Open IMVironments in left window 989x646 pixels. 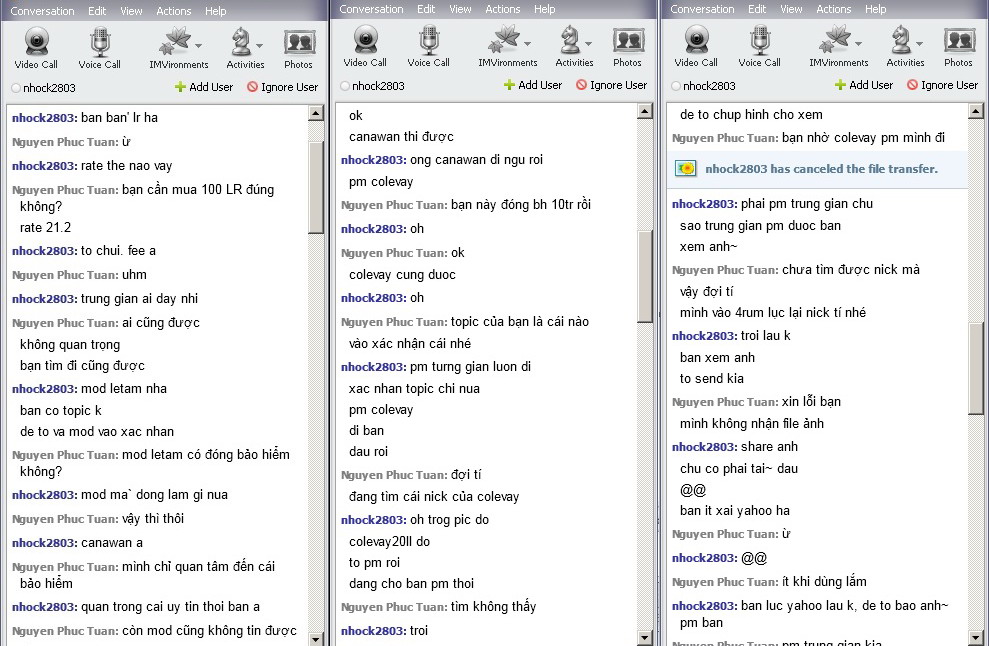point(178,48)
